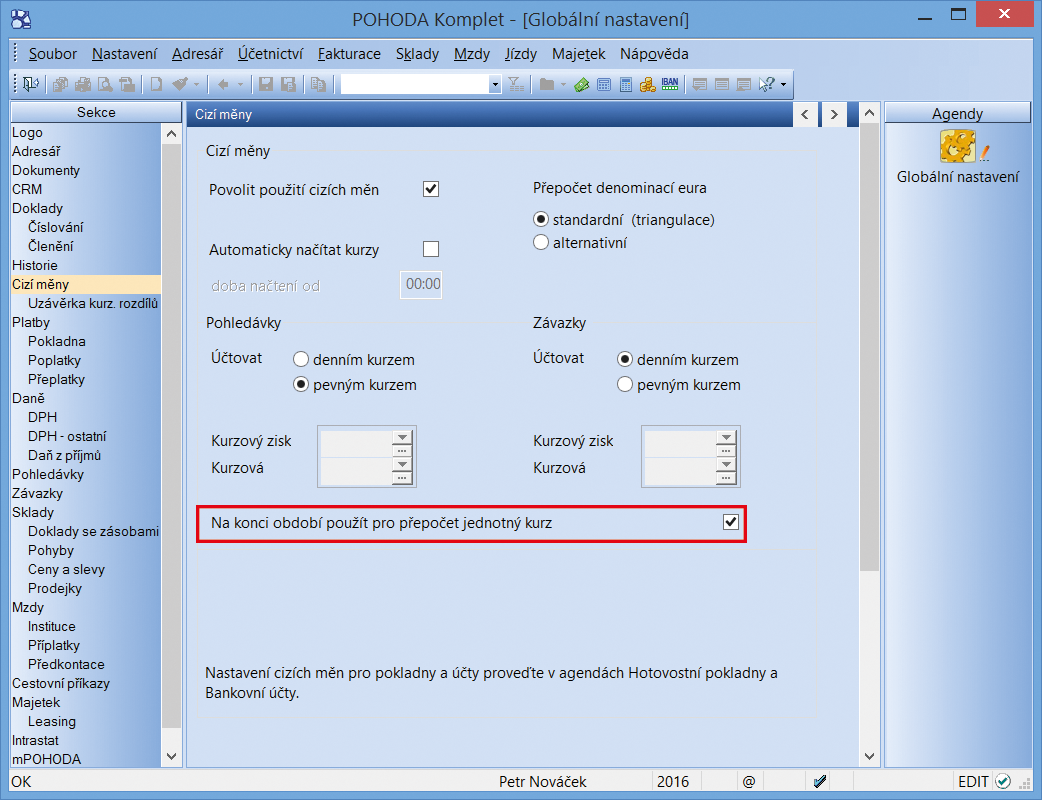
Task: Click the POHODA application icon in title bar
Action: 21,19
